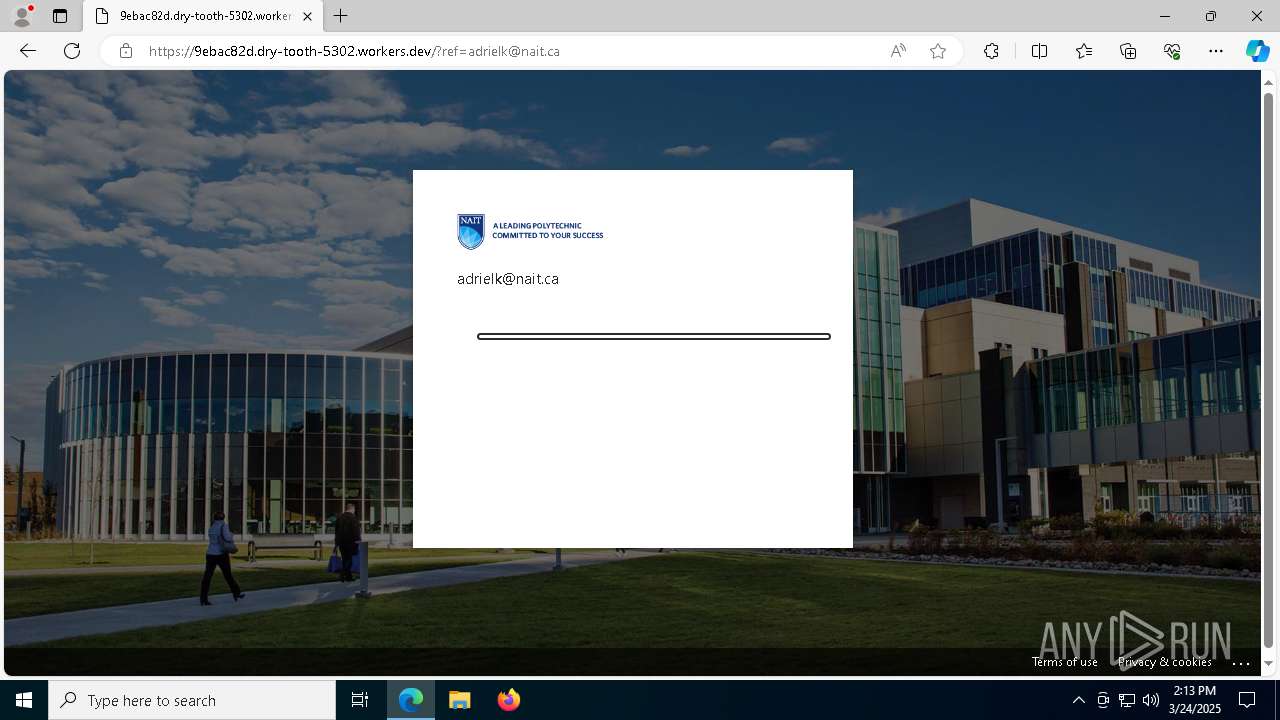Open the Copilot sidebar icon
Viewport: 1280px width, 720px height.
[1257, 51]
